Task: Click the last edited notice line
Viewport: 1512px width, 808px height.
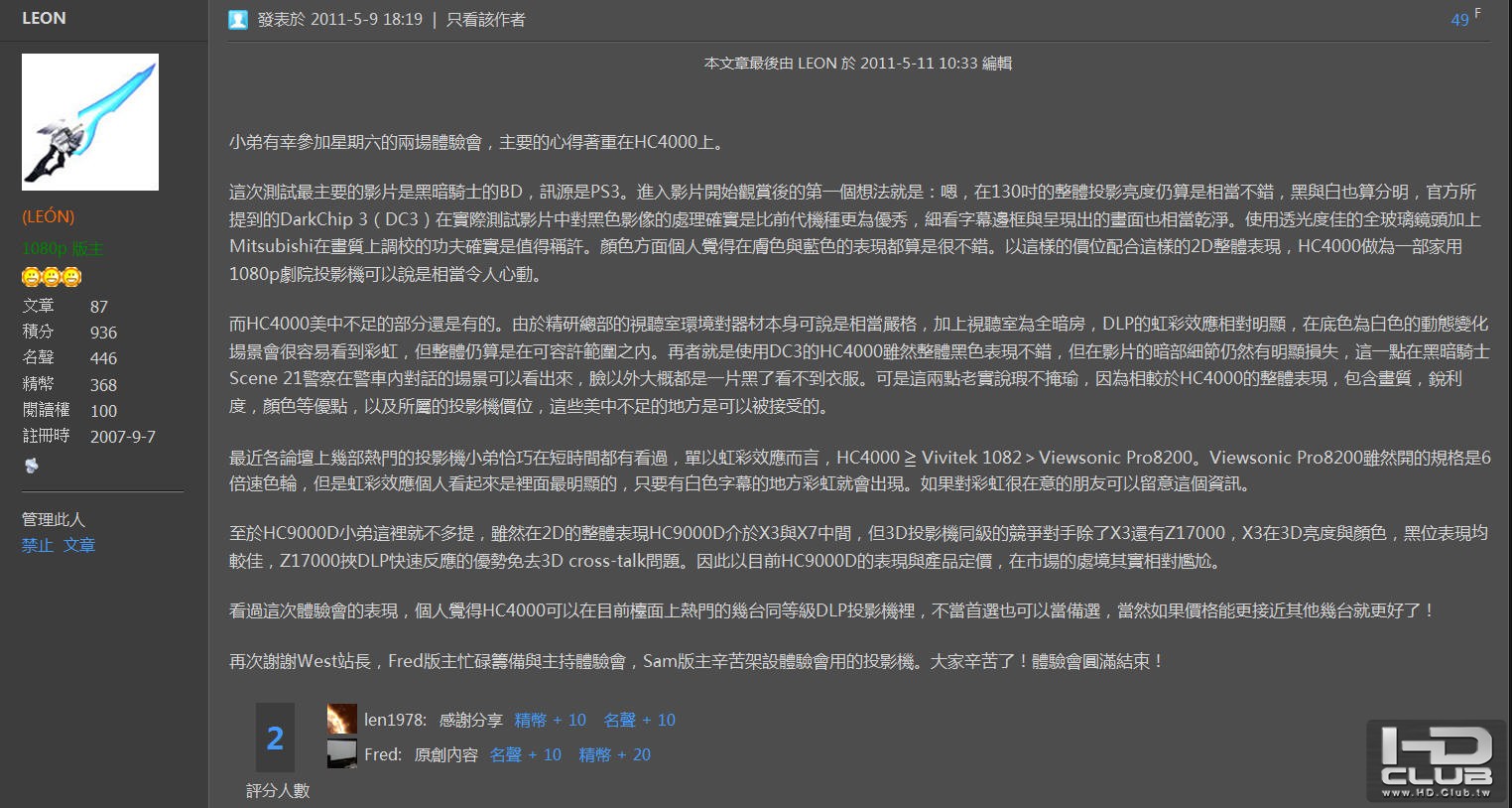Action: pyautogui.click(x=858, y=63)
